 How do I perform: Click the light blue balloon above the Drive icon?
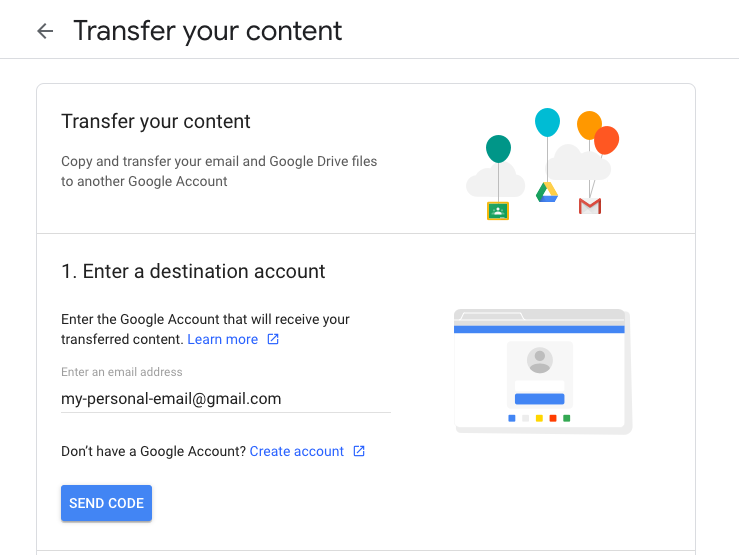pos(547,122)
